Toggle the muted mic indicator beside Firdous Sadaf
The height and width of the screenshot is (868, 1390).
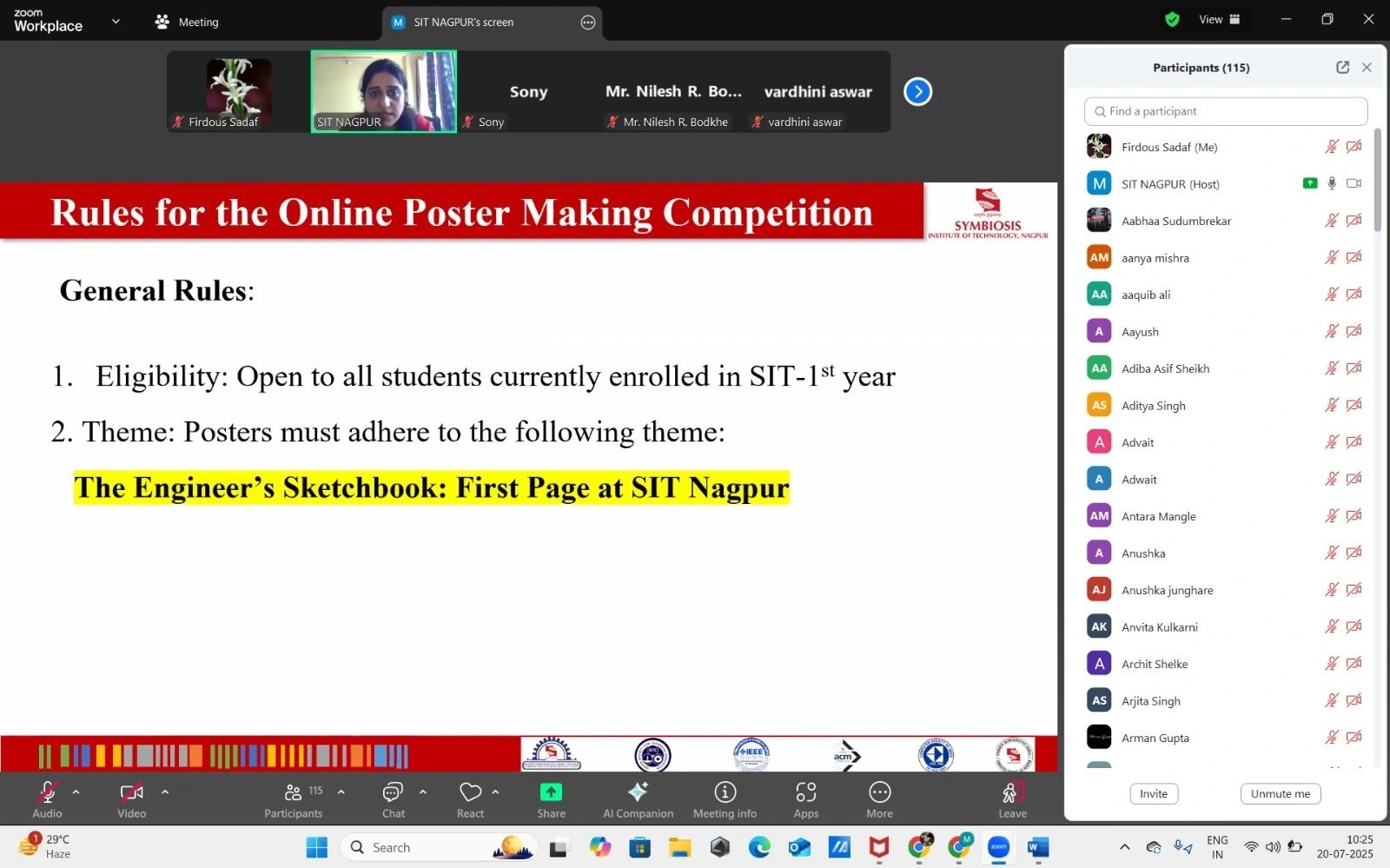pyautogui.click(x=1332, y=147)
